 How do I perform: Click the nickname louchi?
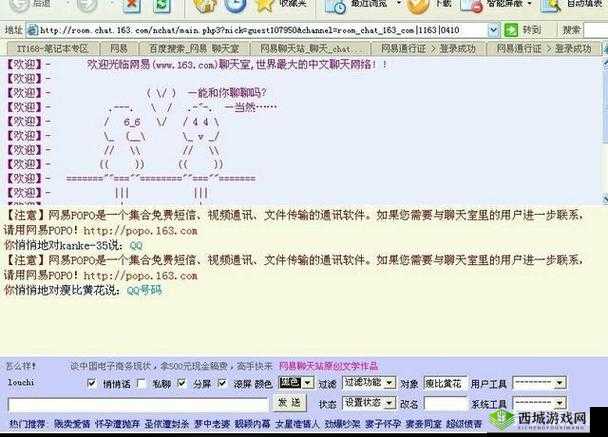point(21,382)
